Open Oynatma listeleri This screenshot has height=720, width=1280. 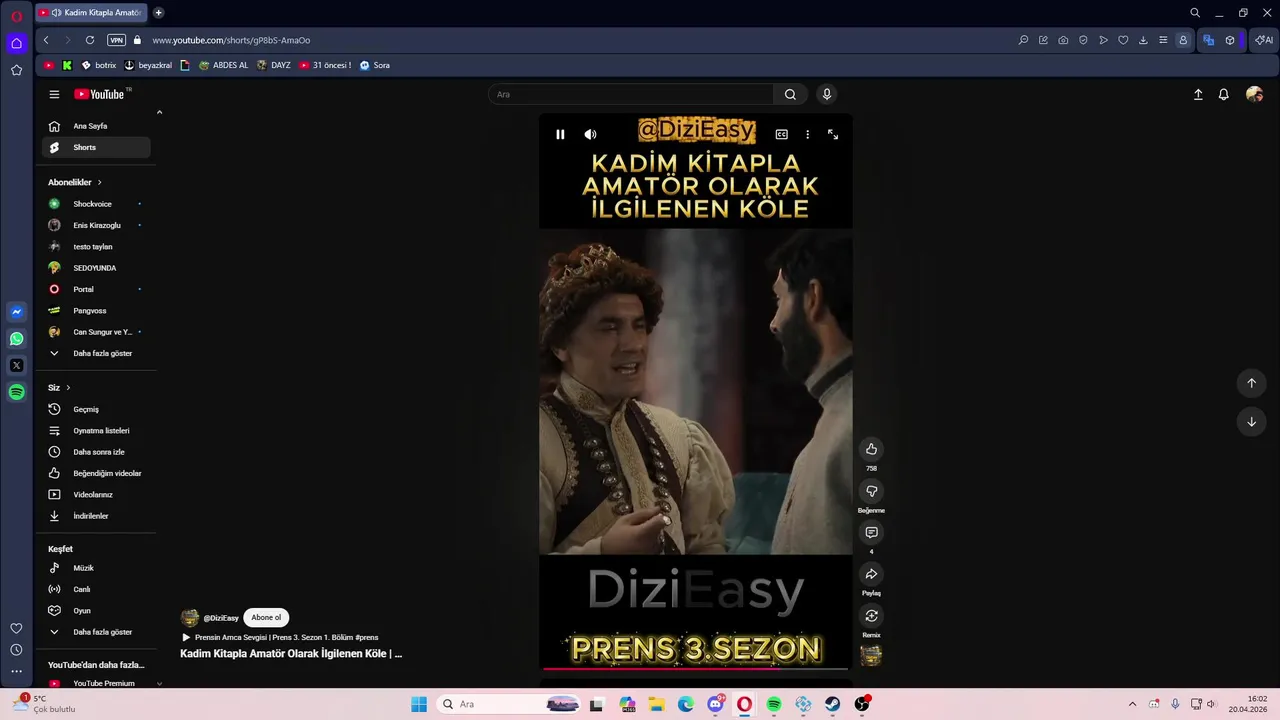click(x=96, y=430)
